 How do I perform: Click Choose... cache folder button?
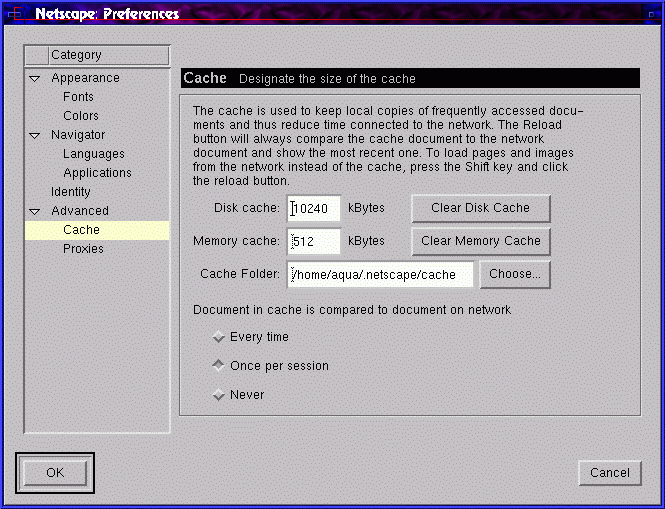[515, 274]
